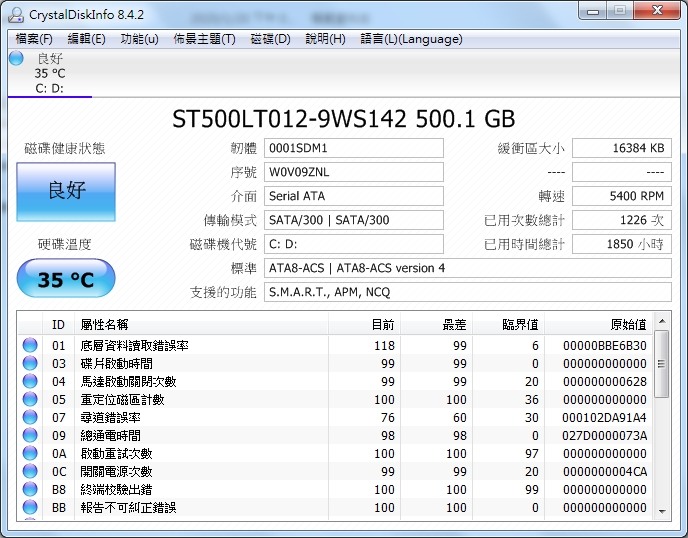This screenshot has width=688, height=538.
Task: Click raw value 00000BBE6B30
Action: pos(605,346)
